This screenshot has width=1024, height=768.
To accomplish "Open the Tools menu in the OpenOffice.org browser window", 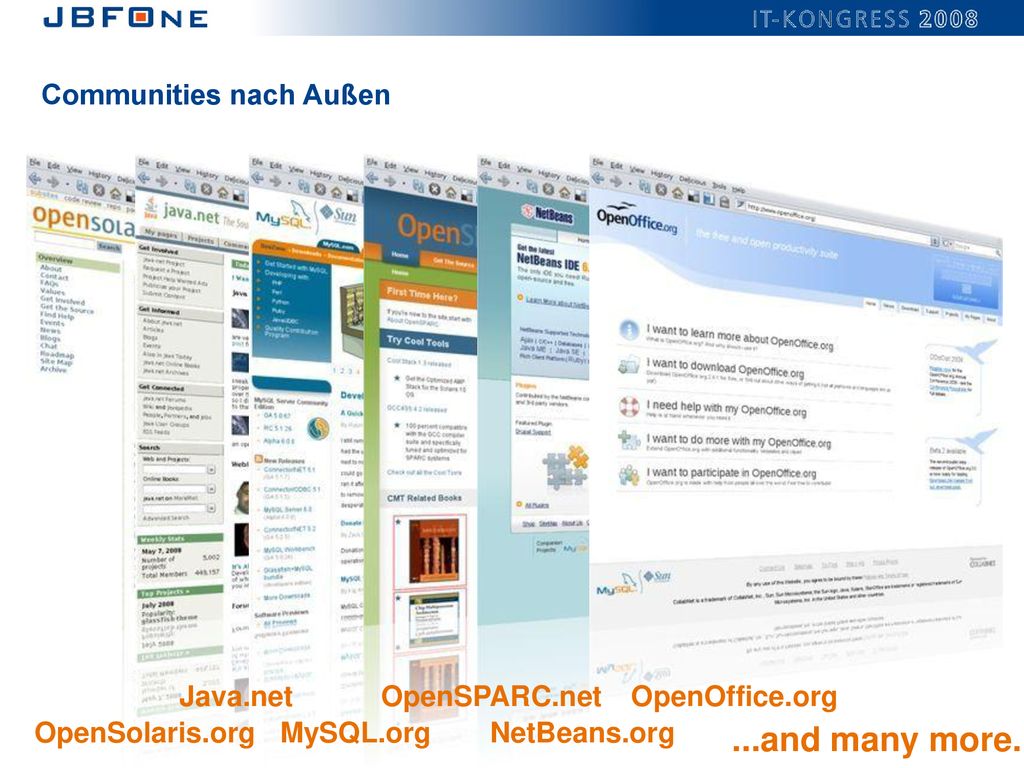I will click(718, 185).
